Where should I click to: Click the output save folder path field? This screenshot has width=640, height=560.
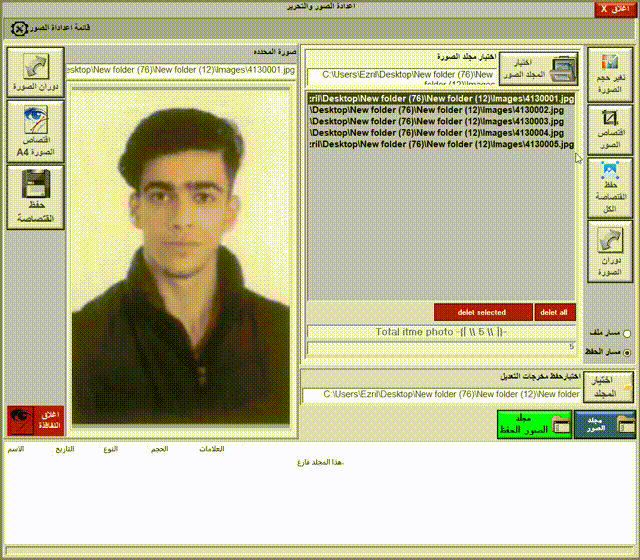(x=442, y=395)
